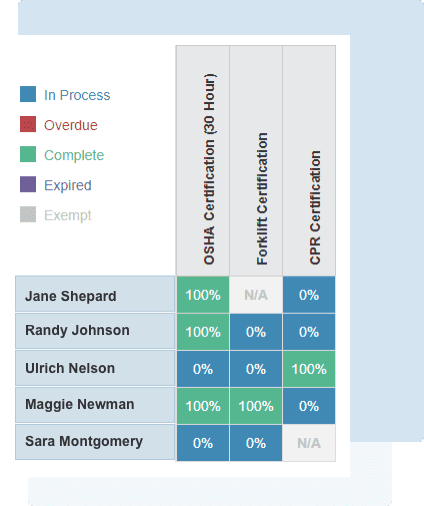The height and width of the screenshot is (506, 424).
Task: Click the red Overdue legend swatch
Action: coord(28,124)
